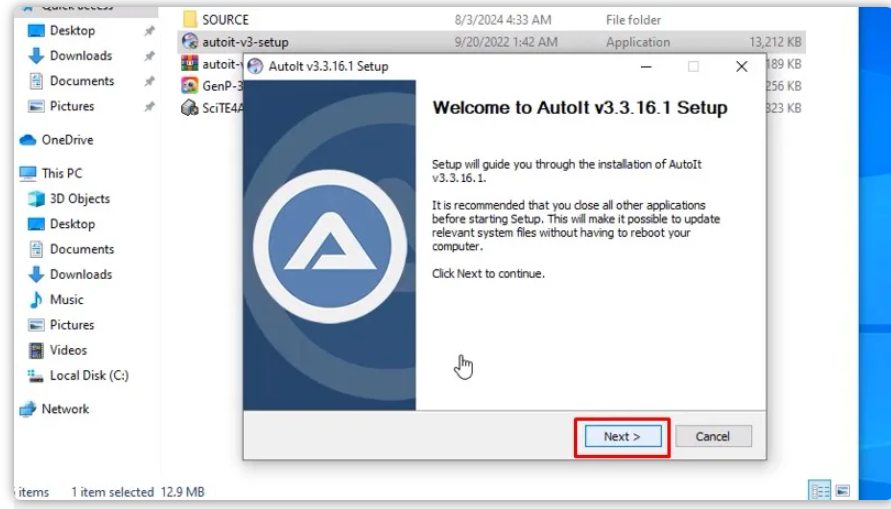Click the AutoIt icon in dialog title bar

click(255, 67)
